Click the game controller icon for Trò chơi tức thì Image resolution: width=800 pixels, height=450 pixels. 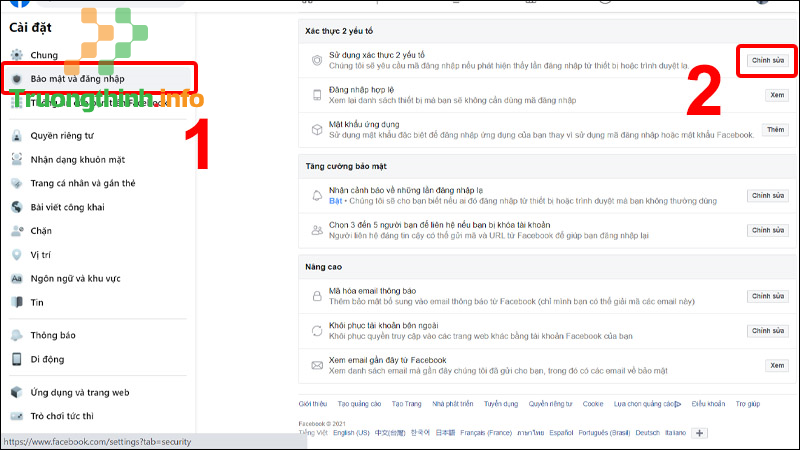point(17,416)
